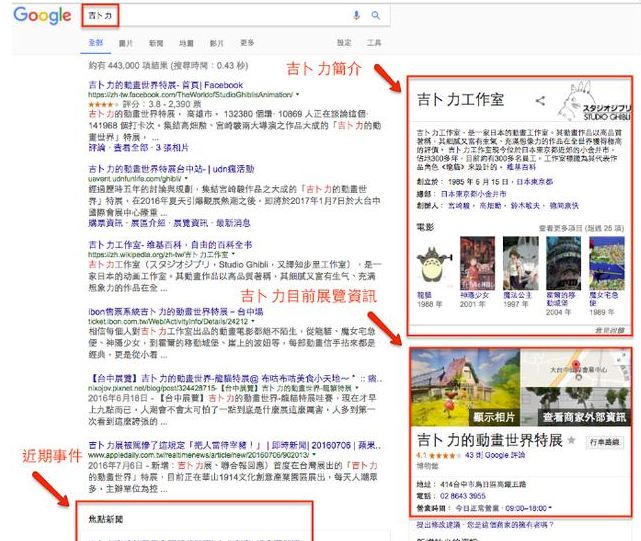Open the Facebook 吉卜力的動畫世界特展 result

pyautogui.click(x=166, y=85)
